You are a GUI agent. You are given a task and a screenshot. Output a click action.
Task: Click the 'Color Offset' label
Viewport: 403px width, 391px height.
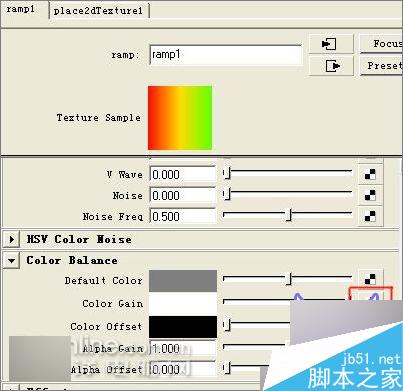(x=106, y=326)
